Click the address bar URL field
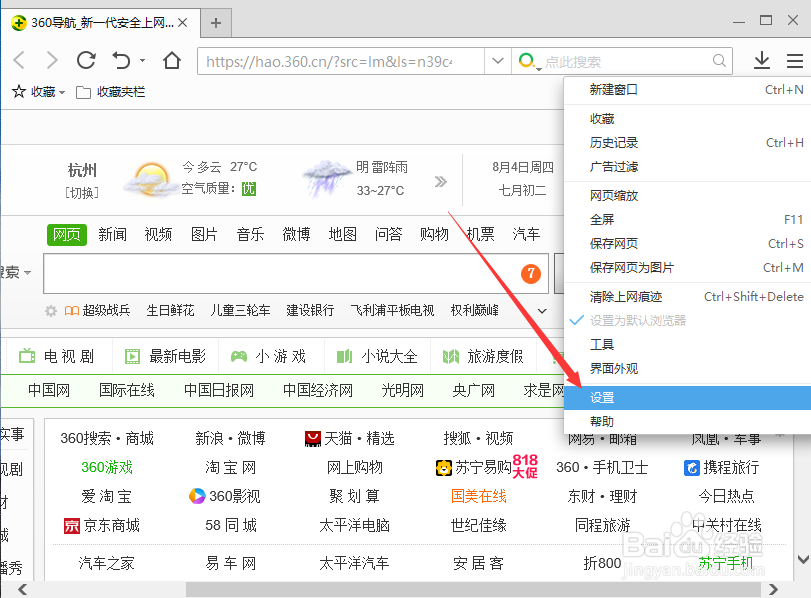The height and width of the screenshot is (598, 811). pos(340,61)
